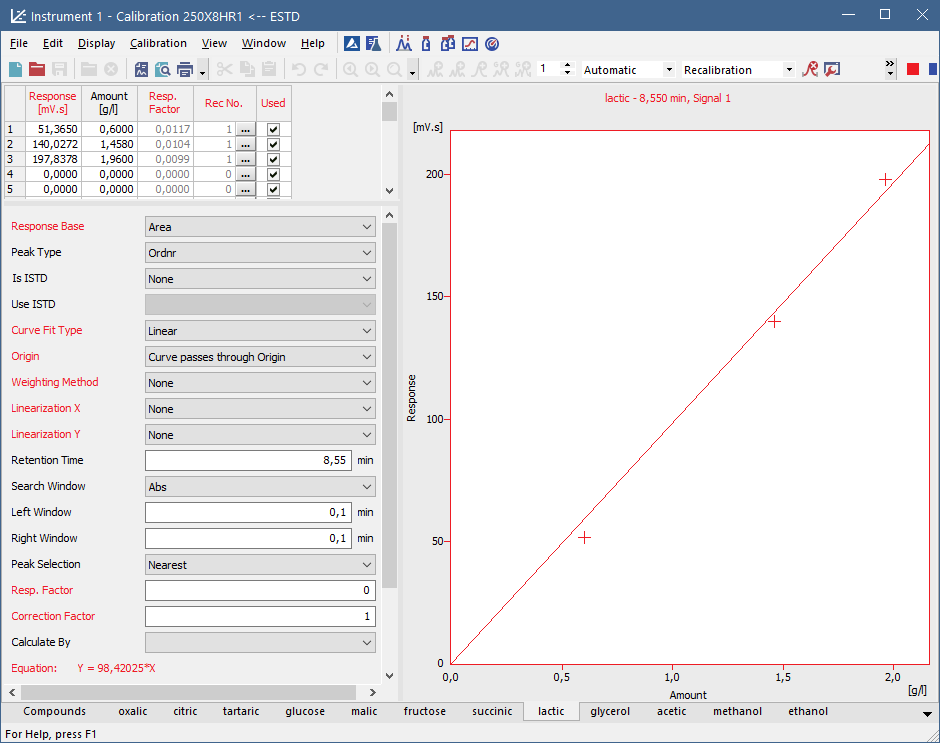
Task: Click the red stop square icon
Action: (x=913, y=69)
